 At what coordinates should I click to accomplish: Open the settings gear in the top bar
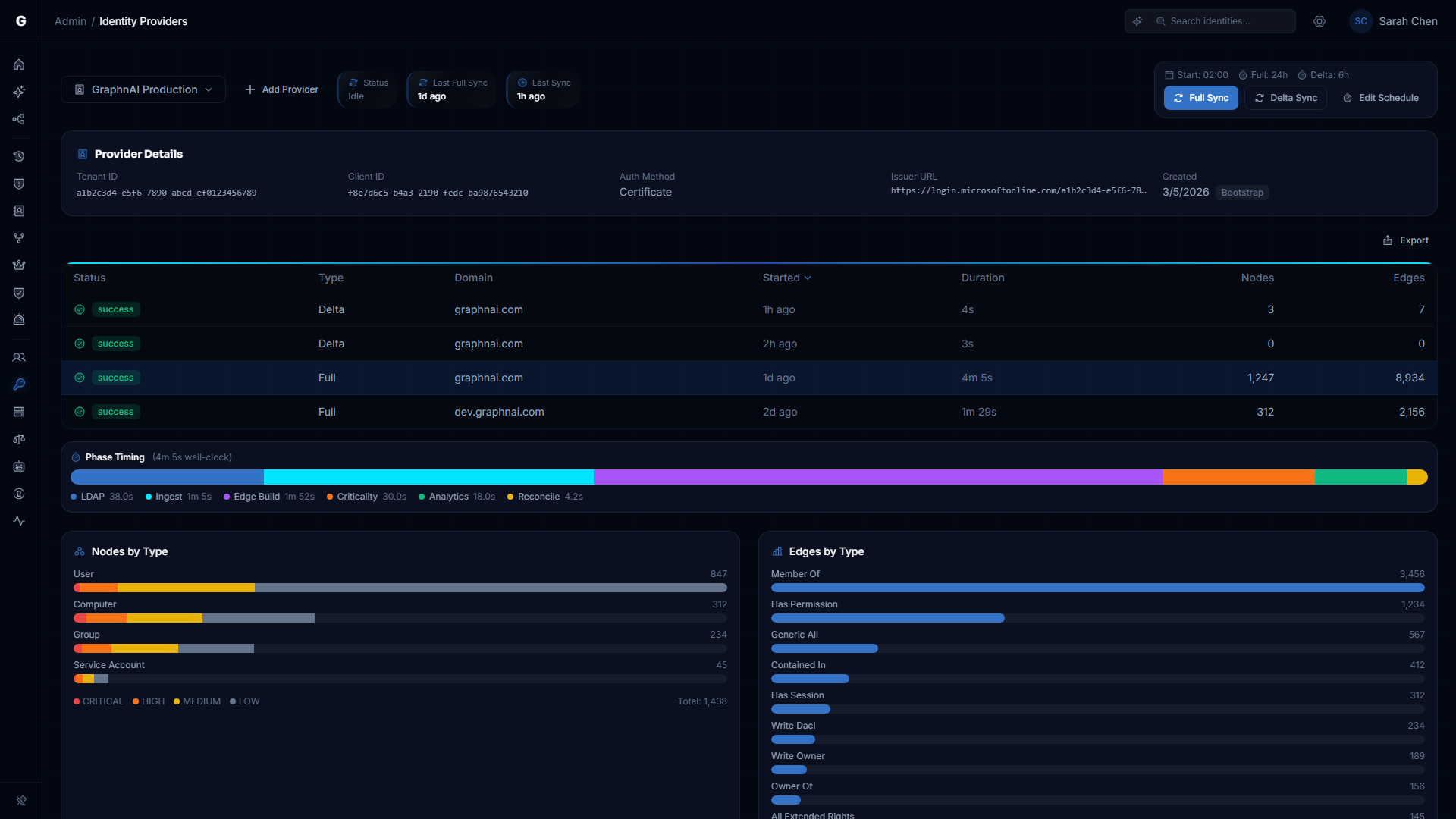[x=1319, y=21]
